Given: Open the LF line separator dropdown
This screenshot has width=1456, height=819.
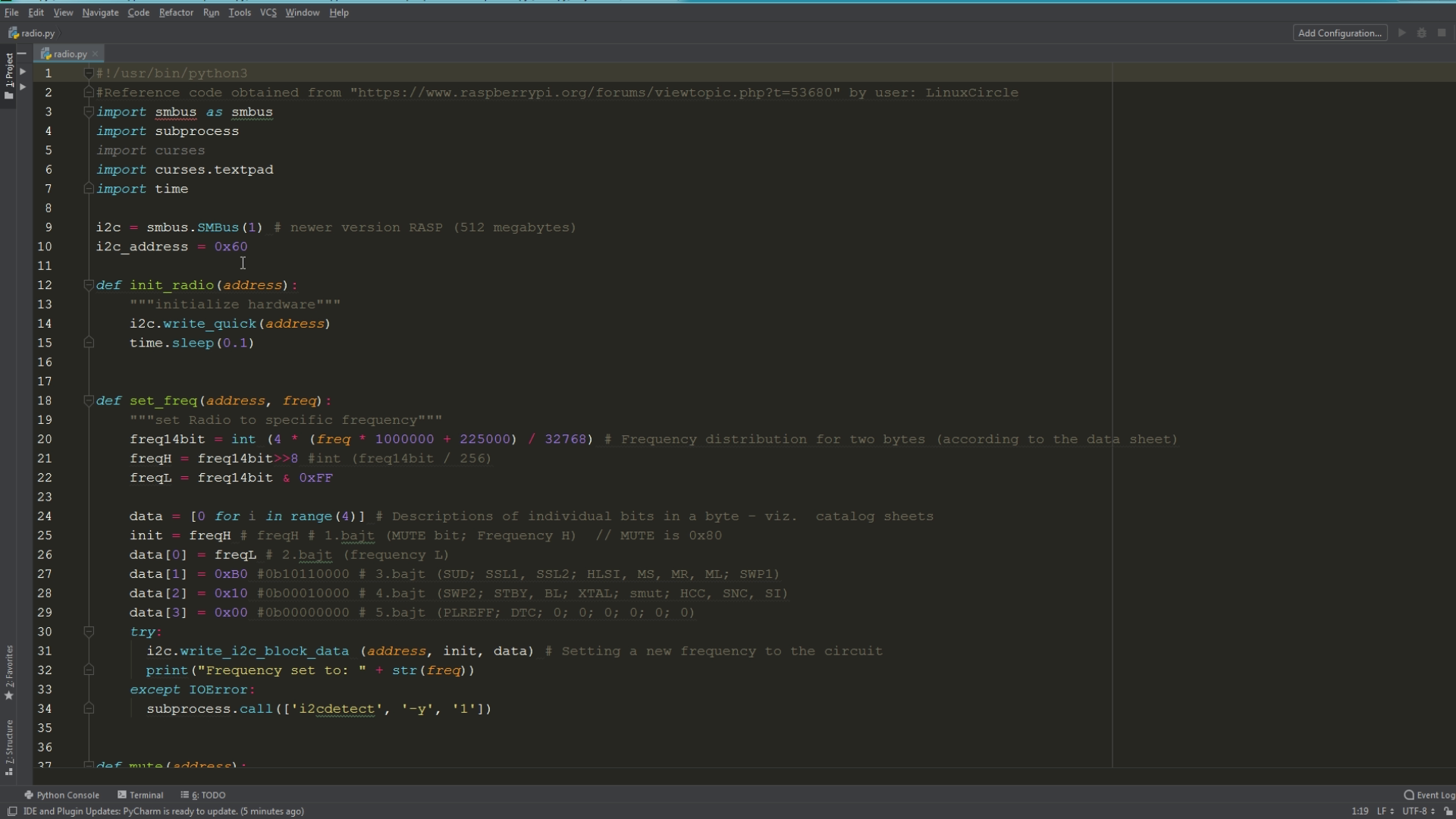Looking at the screenshot, I should point(1385,811).
